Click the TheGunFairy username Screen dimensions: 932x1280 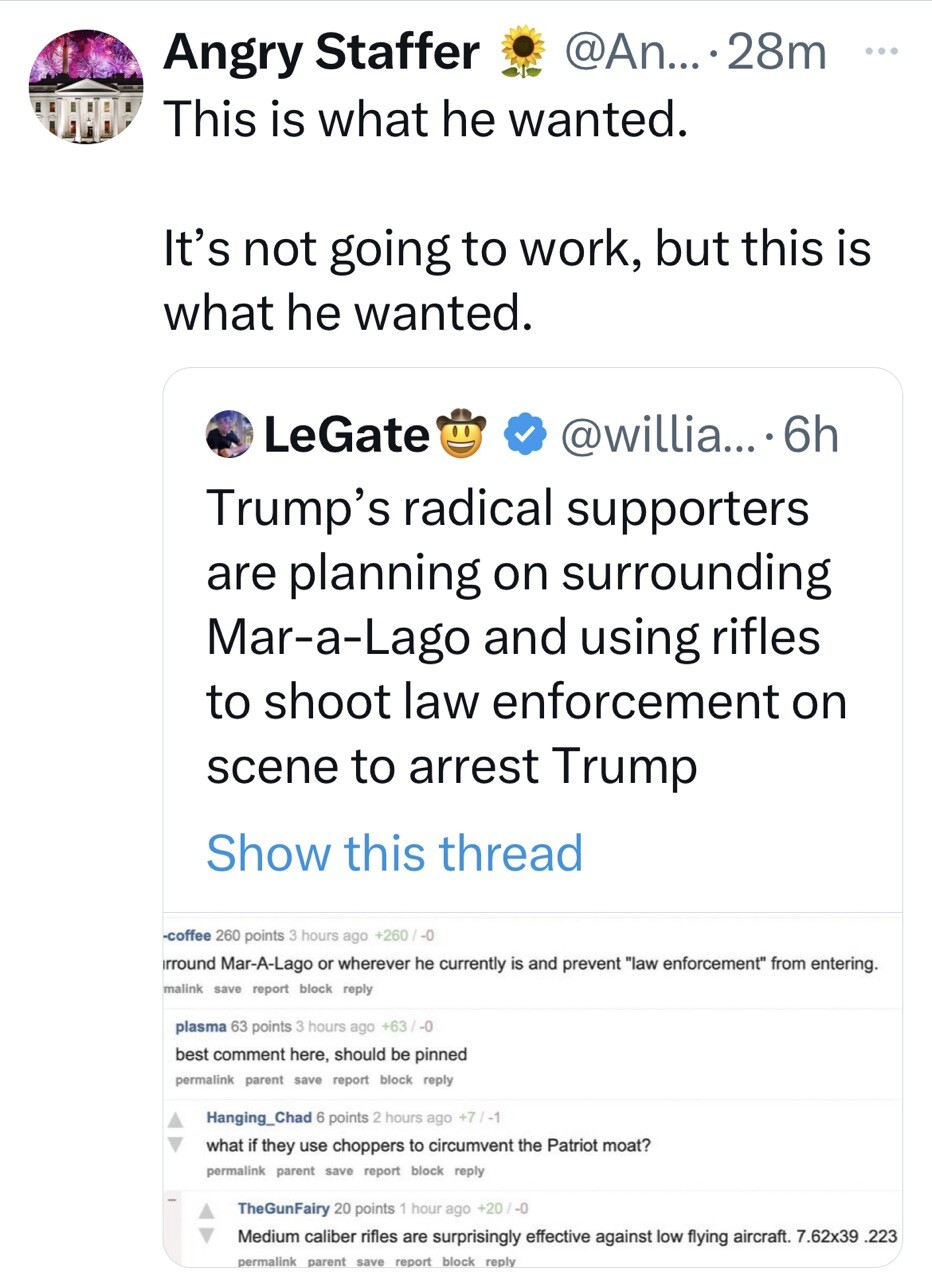[281, 1208]
